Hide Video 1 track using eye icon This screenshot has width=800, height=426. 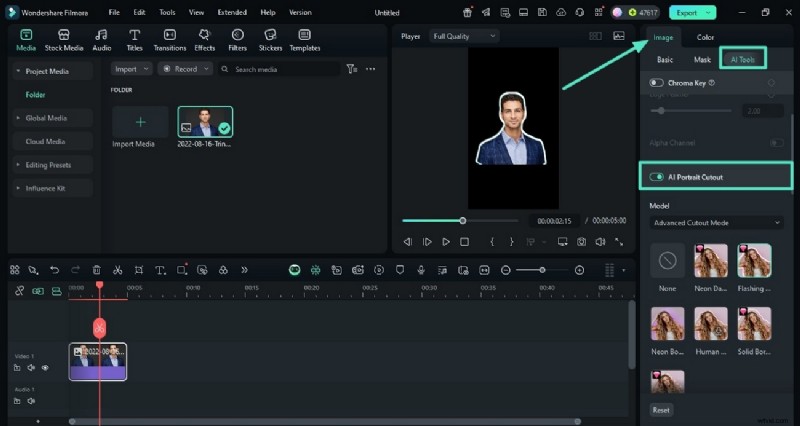point(45,368)
